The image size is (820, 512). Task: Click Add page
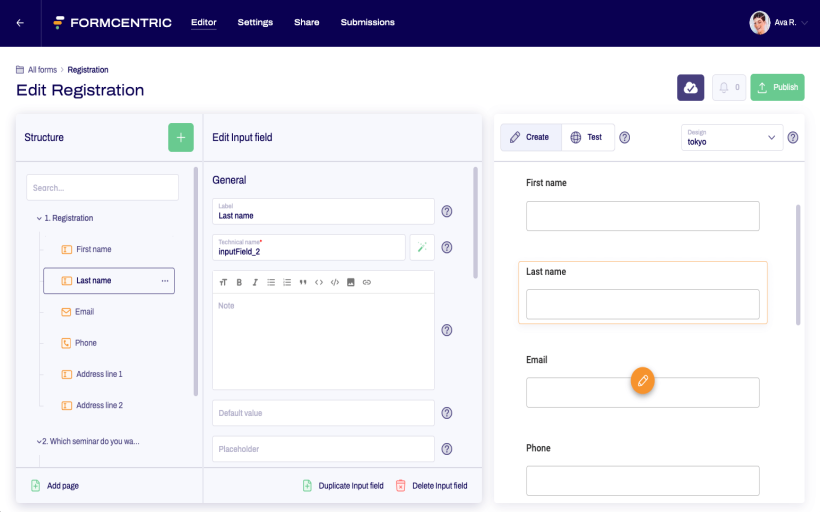(55, 486)
